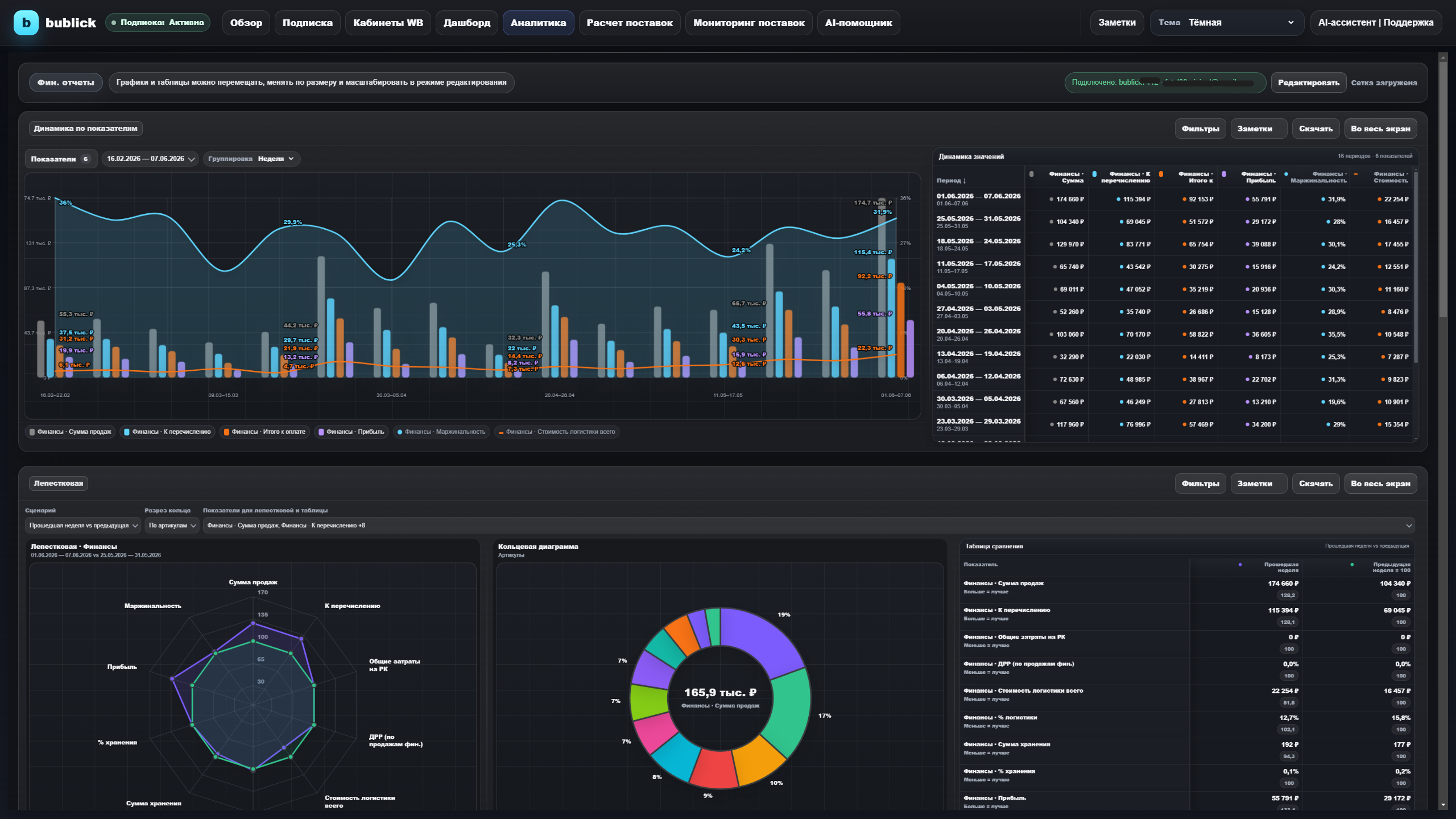Click the Редактировать button
Screen dimensions: 1456x819
[1308, 82]
